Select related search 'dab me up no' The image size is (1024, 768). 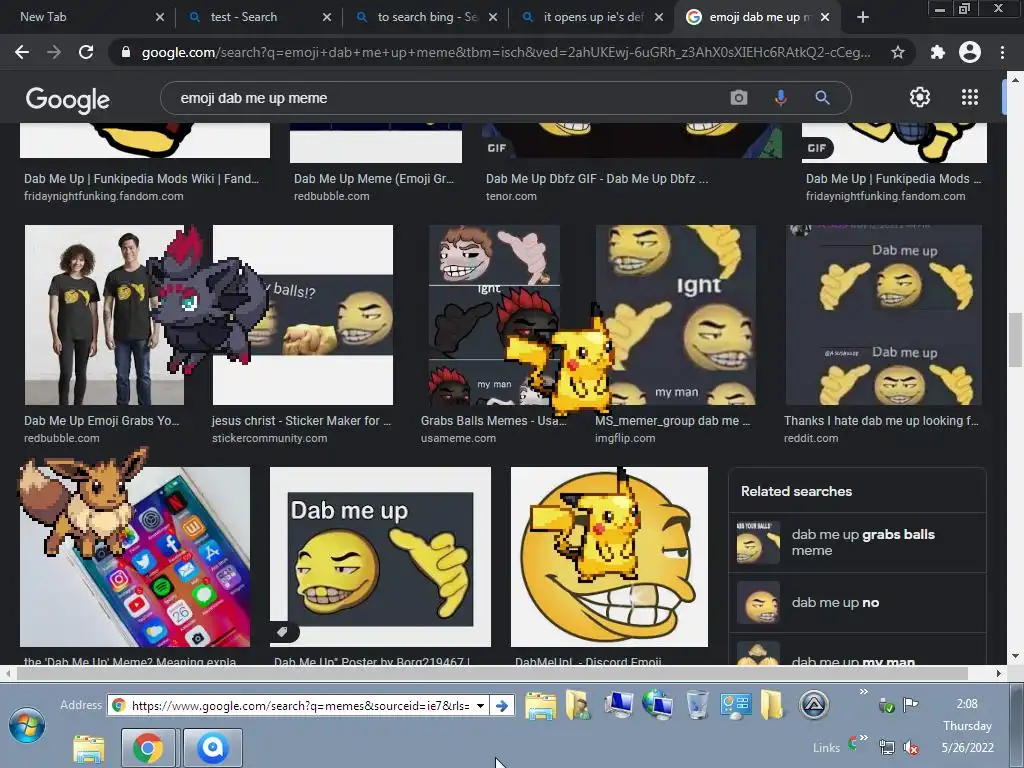857,602
